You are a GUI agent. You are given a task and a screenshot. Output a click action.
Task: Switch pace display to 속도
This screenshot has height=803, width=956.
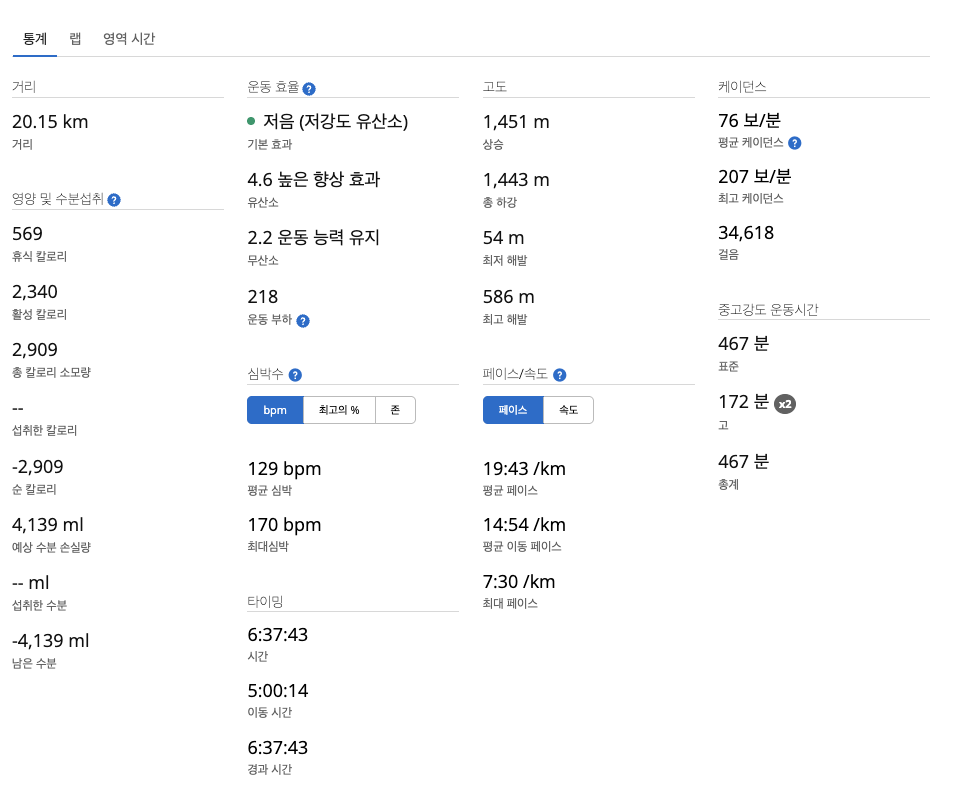click(568, 410)
